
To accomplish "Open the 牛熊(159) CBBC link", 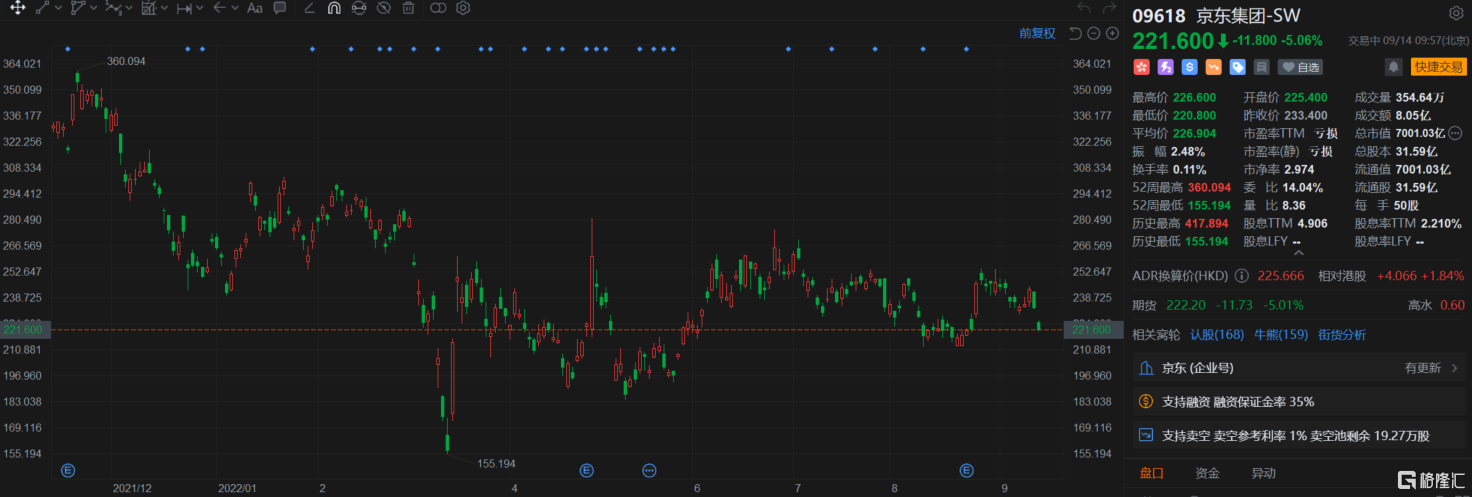I will pyautogui.click(x=1281, y=335).
